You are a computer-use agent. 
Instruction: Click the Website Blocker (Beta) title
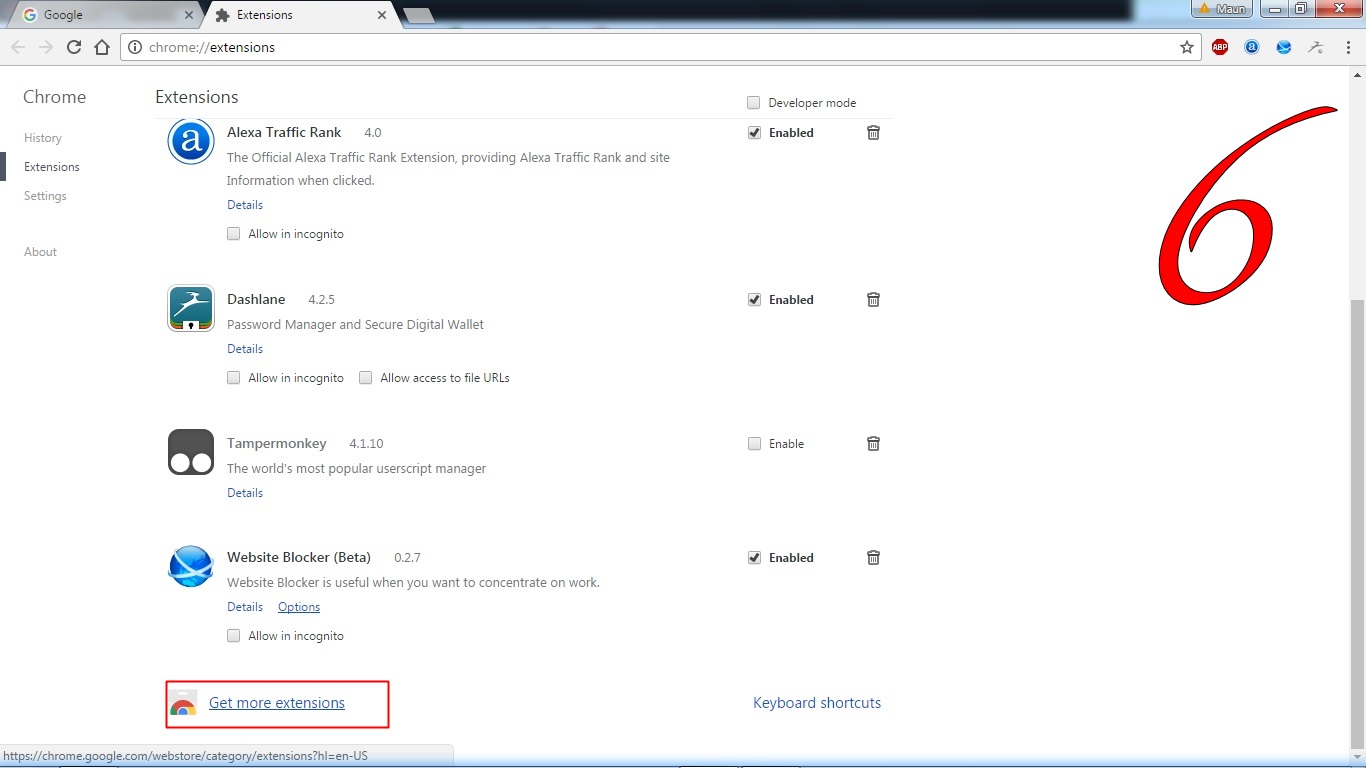tap(299, 558)
